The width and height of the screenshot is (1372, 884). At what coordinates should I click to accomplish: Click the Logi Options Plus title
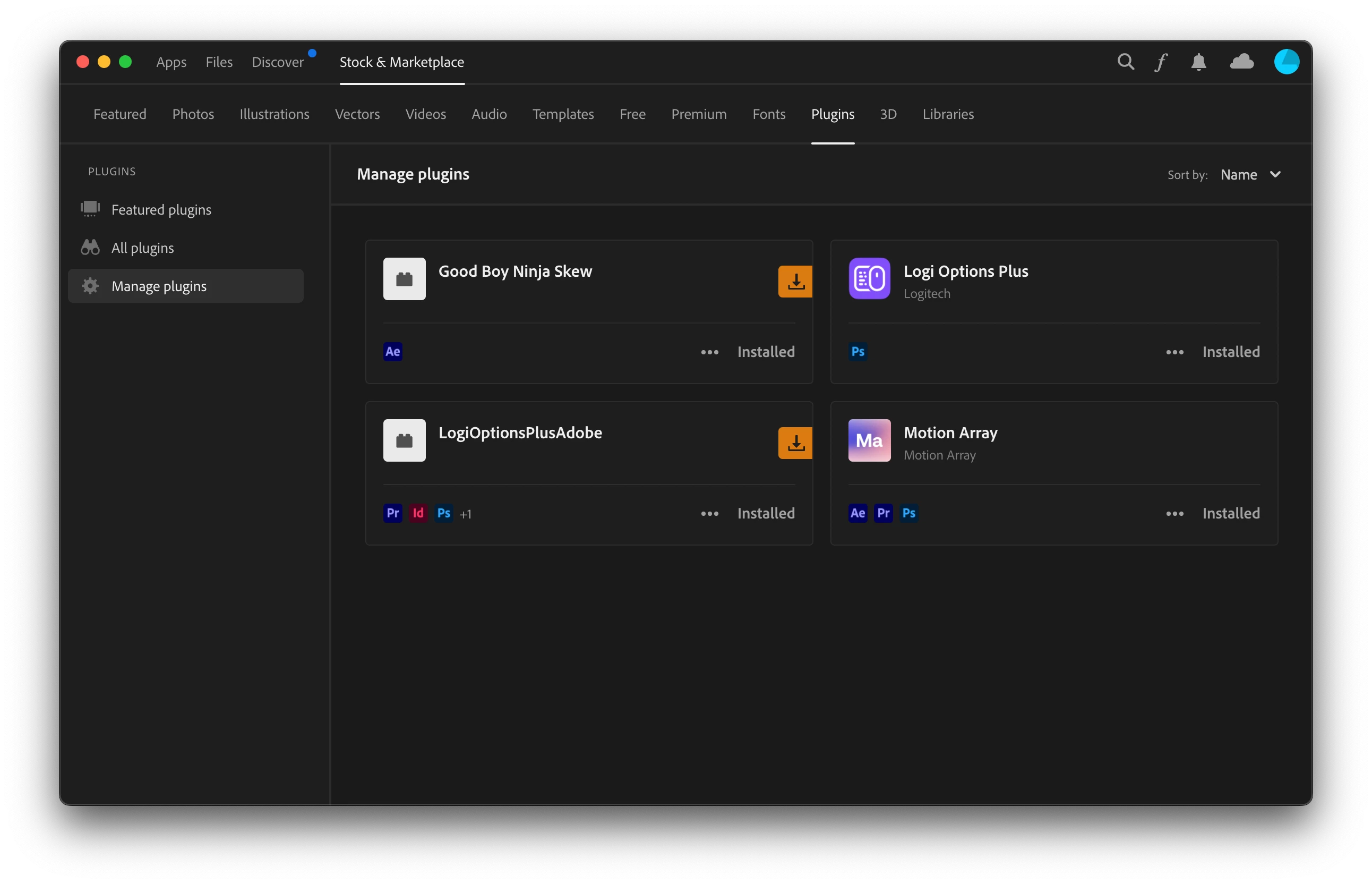pos(965,271)
